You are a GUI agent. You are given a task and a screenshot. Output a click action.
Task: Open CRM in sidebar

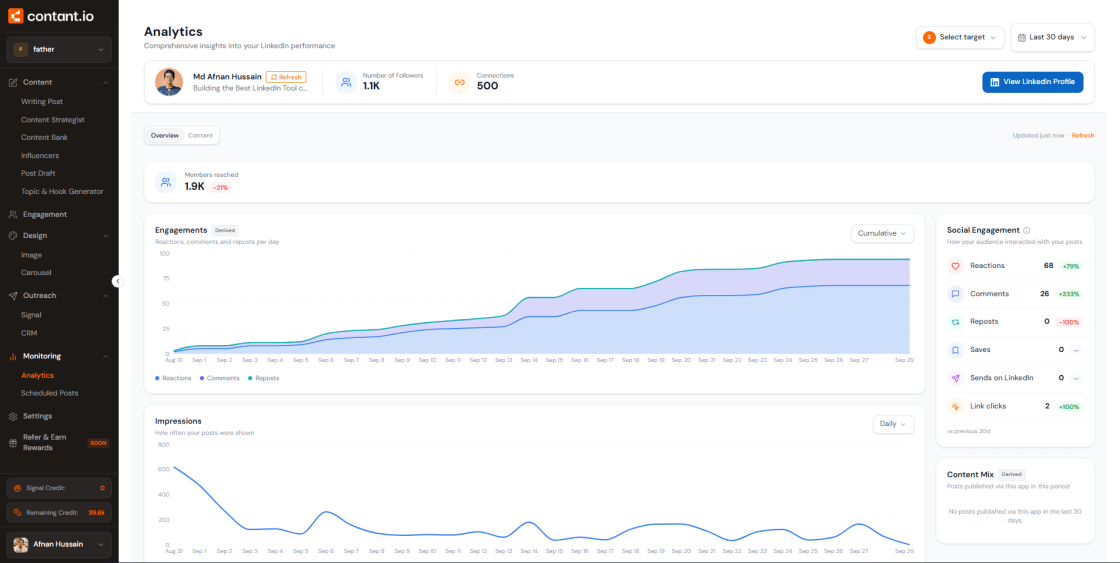(x=29, y=333)
